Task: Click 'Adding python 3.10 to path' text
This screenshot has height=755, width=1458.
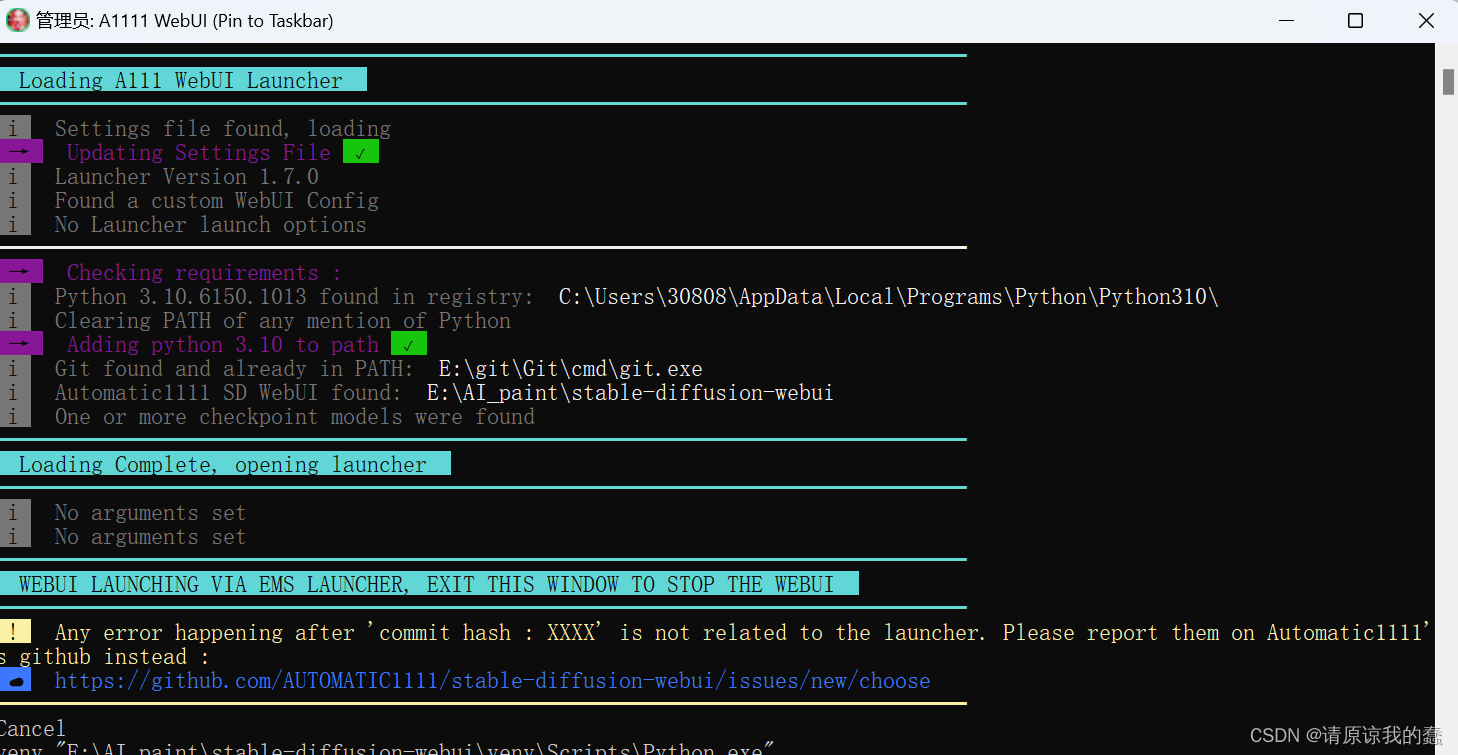Action: [223, 345]
